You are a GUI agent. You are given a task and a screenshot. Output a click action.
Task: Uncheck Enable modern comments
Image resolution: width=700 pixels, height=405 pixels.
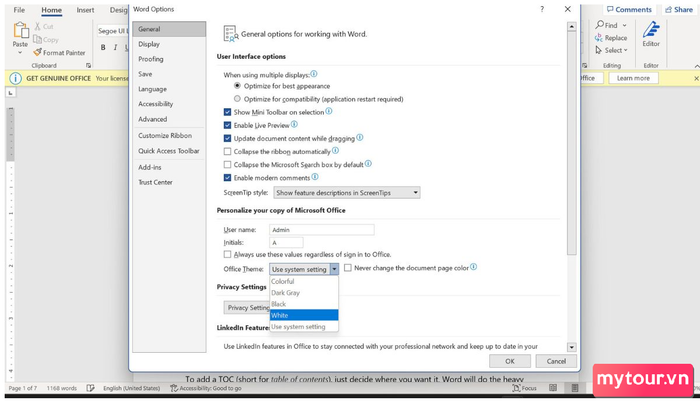click(x=228, y=178)
